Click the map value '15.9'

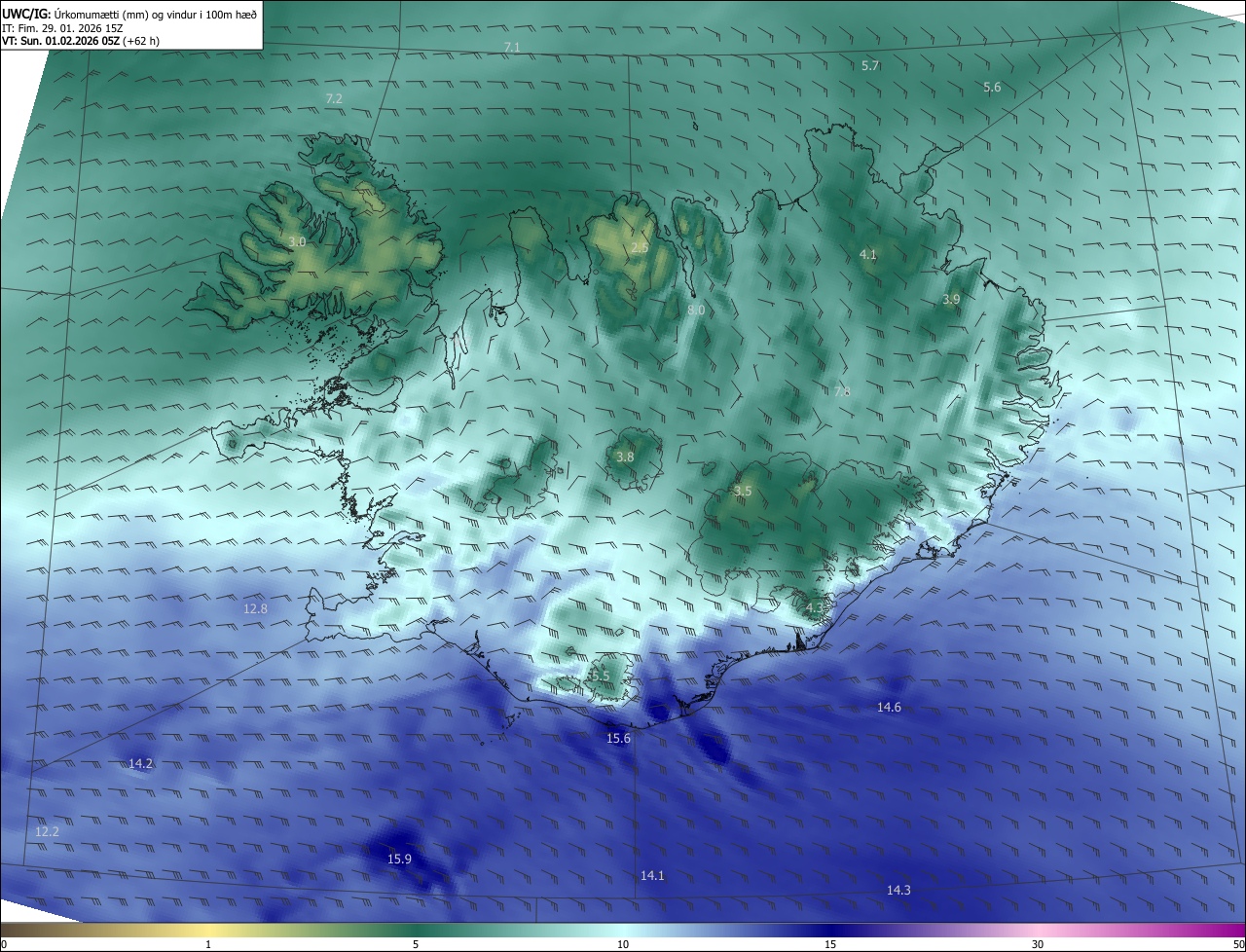click(399, 859)
